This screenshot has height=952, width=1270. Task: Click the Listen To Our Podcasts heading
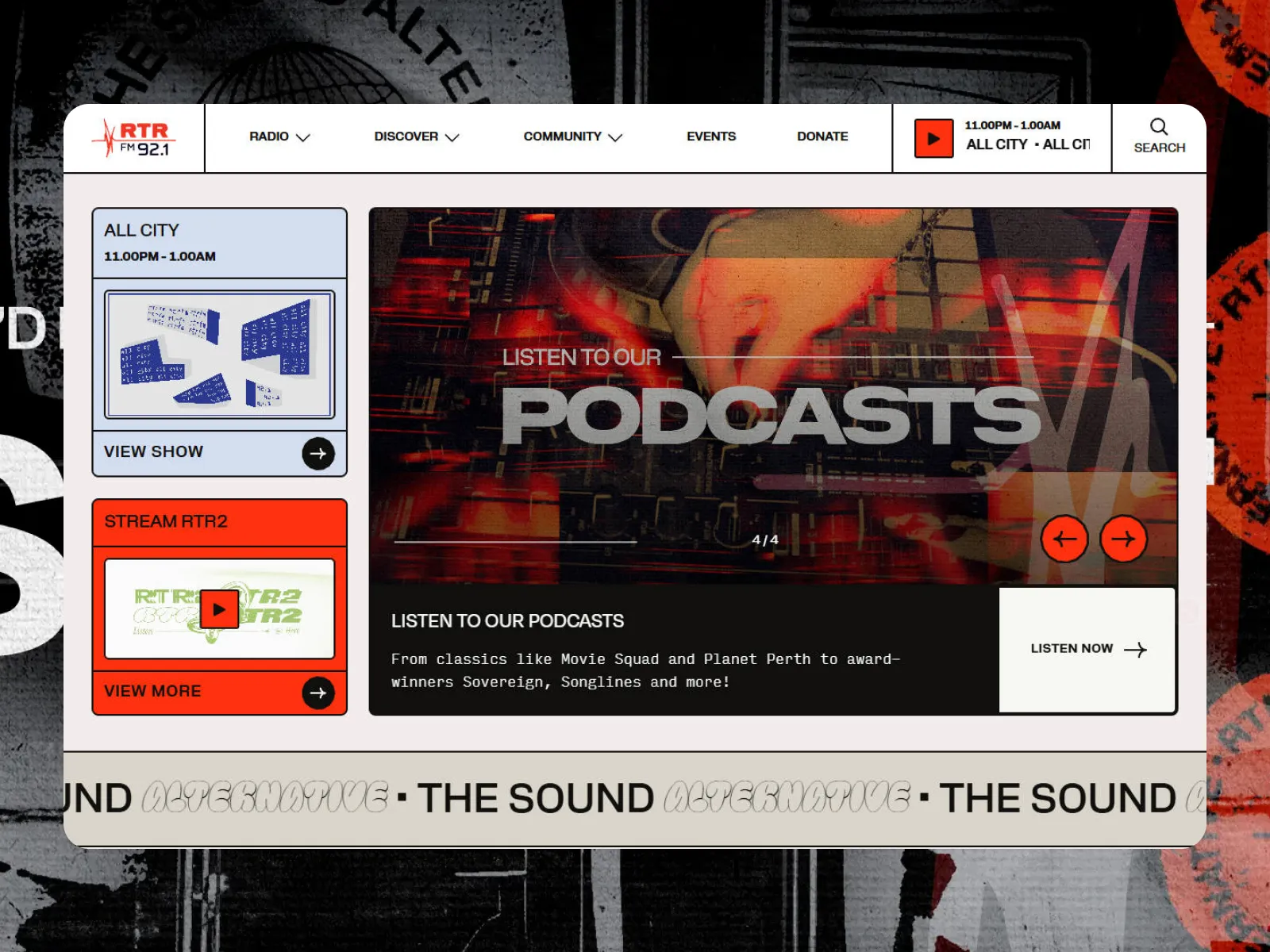(x=507, y=621)
